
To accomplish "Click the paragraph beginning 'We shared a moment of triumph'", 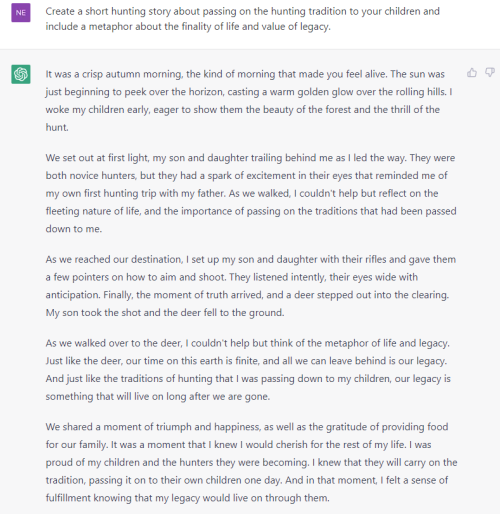I will pyautogui.click(x=251, y=462).
